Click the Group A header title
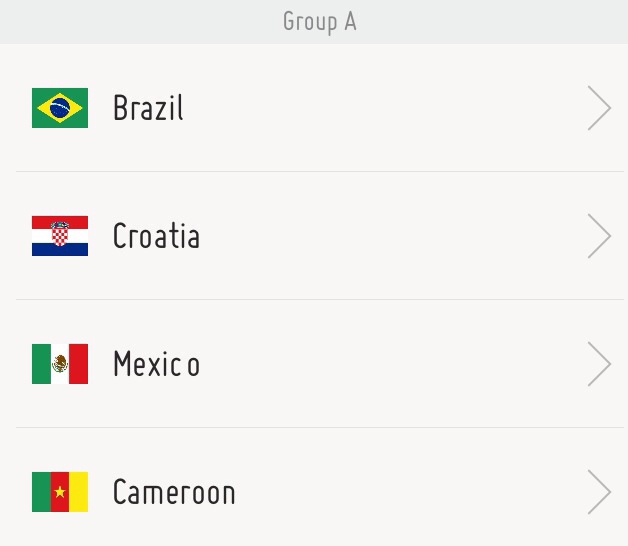This screenshot has width=628, height=546. pos(320,22)
